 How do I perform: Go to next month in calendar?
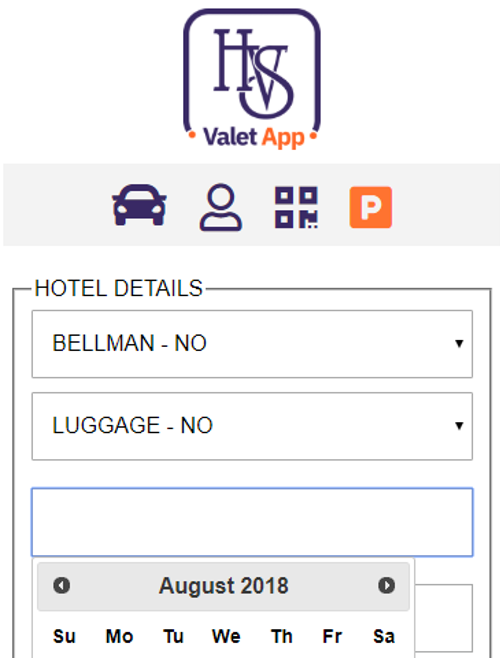pos(386,585)
